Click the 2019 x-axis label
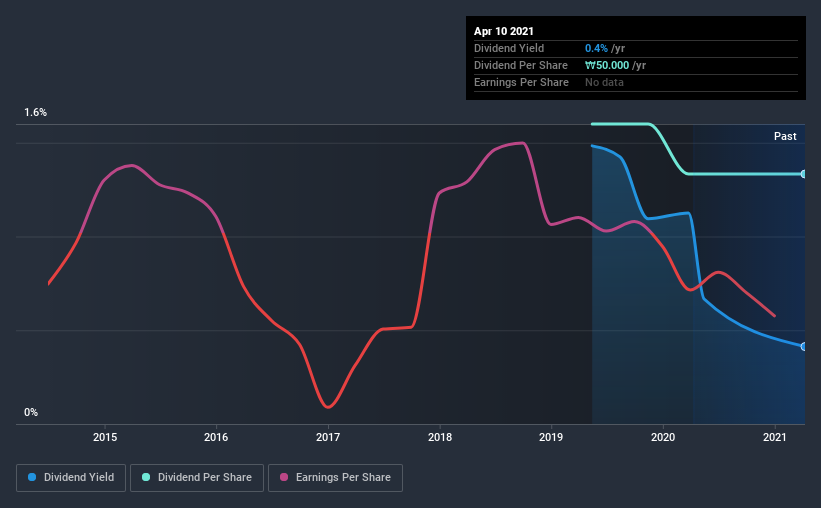Viewport: 821px width, 508px height. point(551,437)
